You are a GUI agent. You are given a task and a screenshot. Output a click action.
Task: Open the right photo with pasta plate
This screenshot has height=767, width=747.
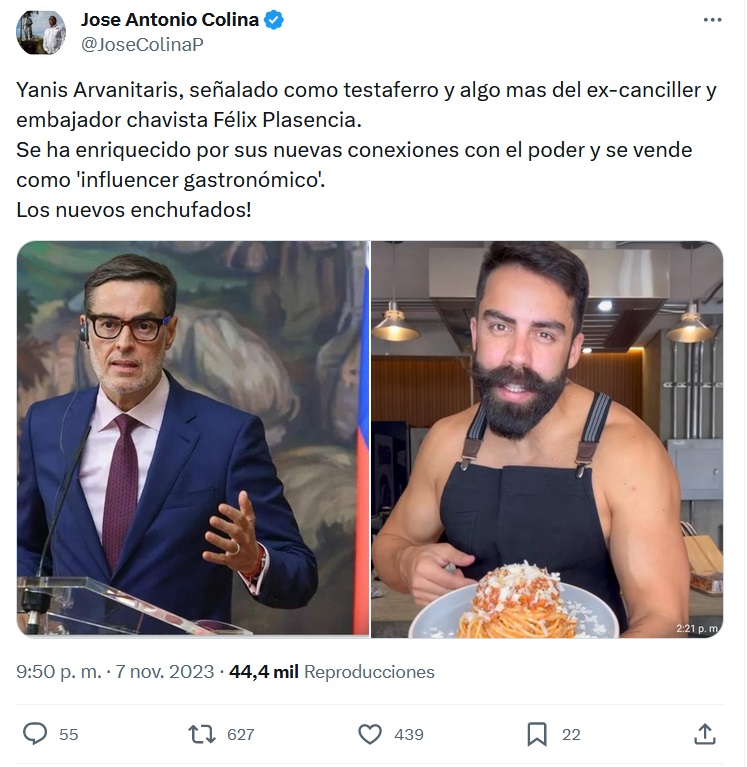[547, 439]
